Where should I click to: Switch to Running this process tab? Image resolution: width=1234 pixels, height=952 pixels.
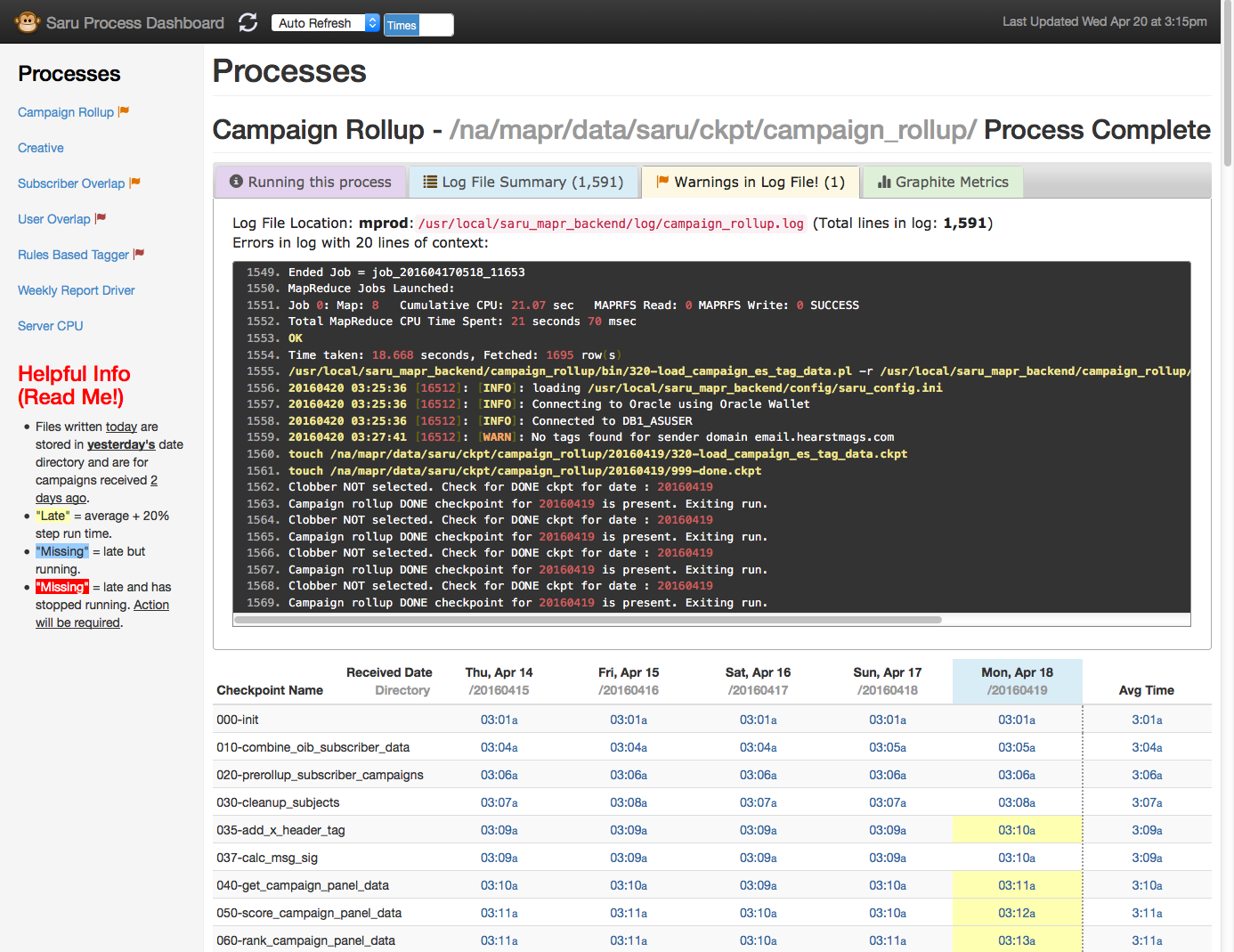311,182
